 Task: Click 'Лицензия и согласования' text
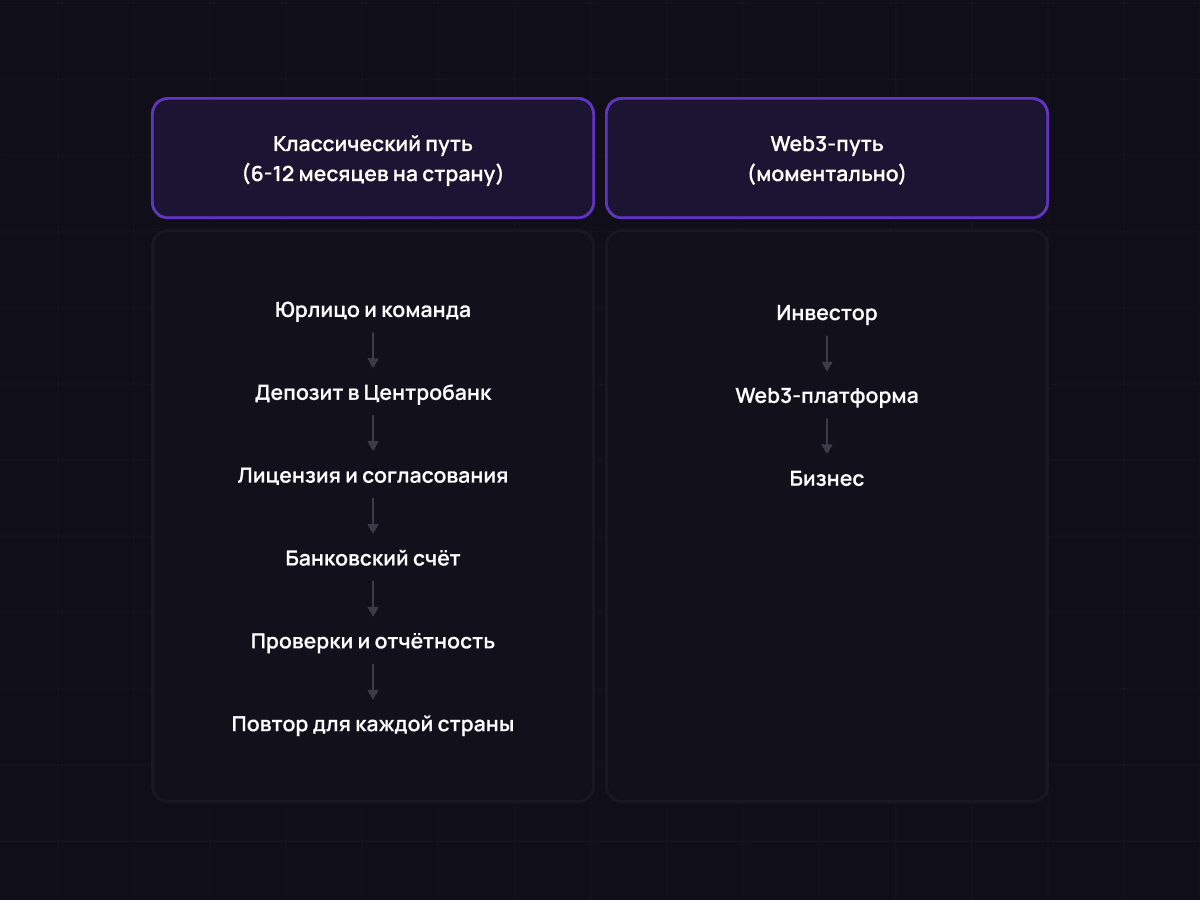[x=372, y=476]
